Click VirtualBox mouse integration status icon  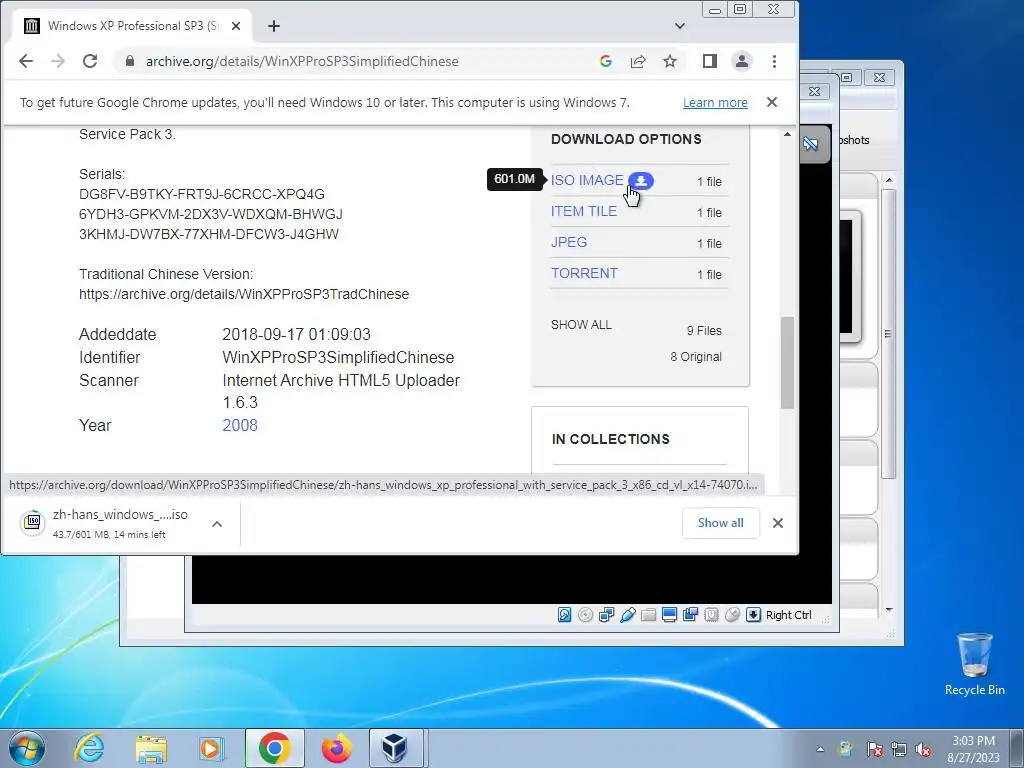point(733,615)
